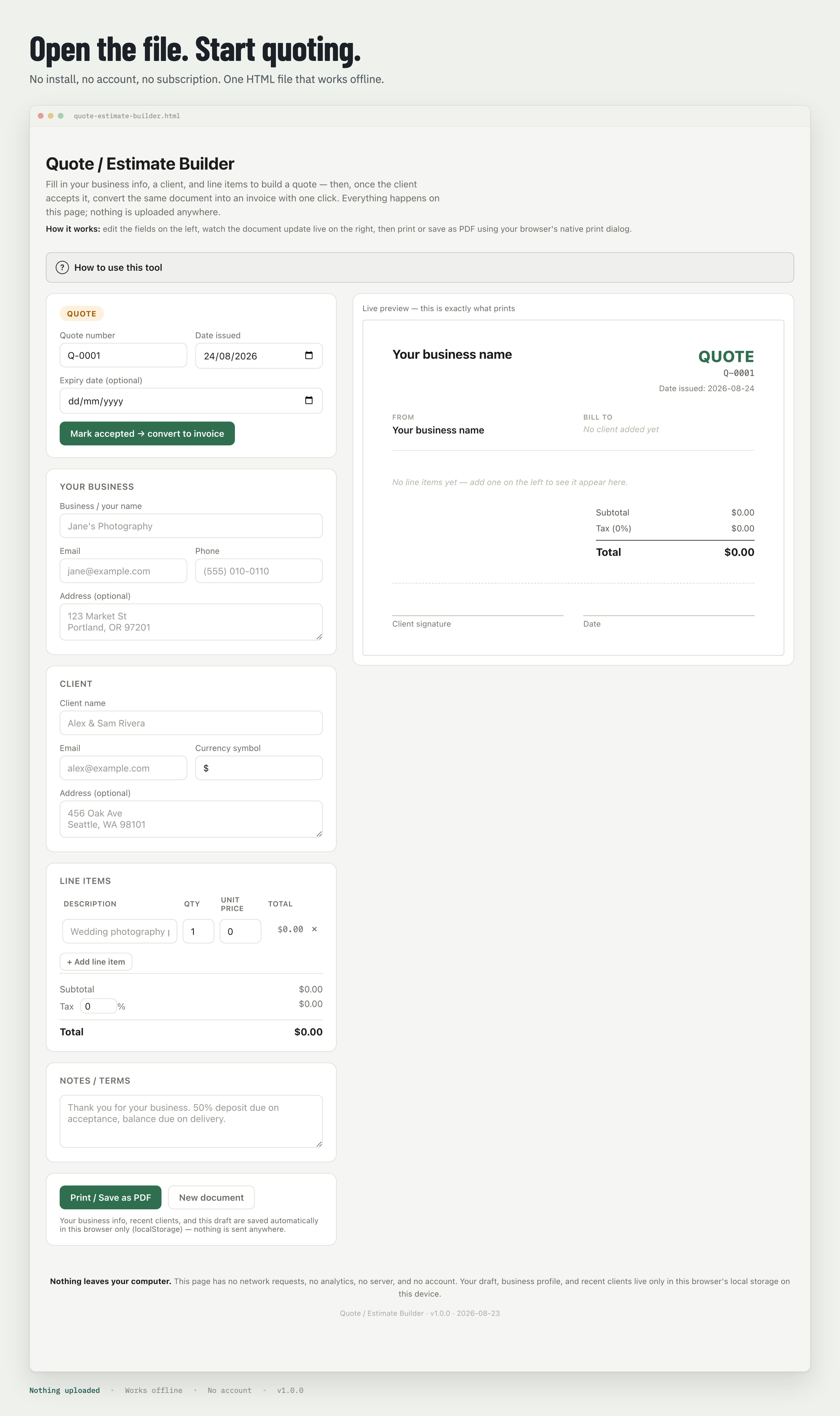Click the "Tax (0%)" row in preview

point(675,528)
